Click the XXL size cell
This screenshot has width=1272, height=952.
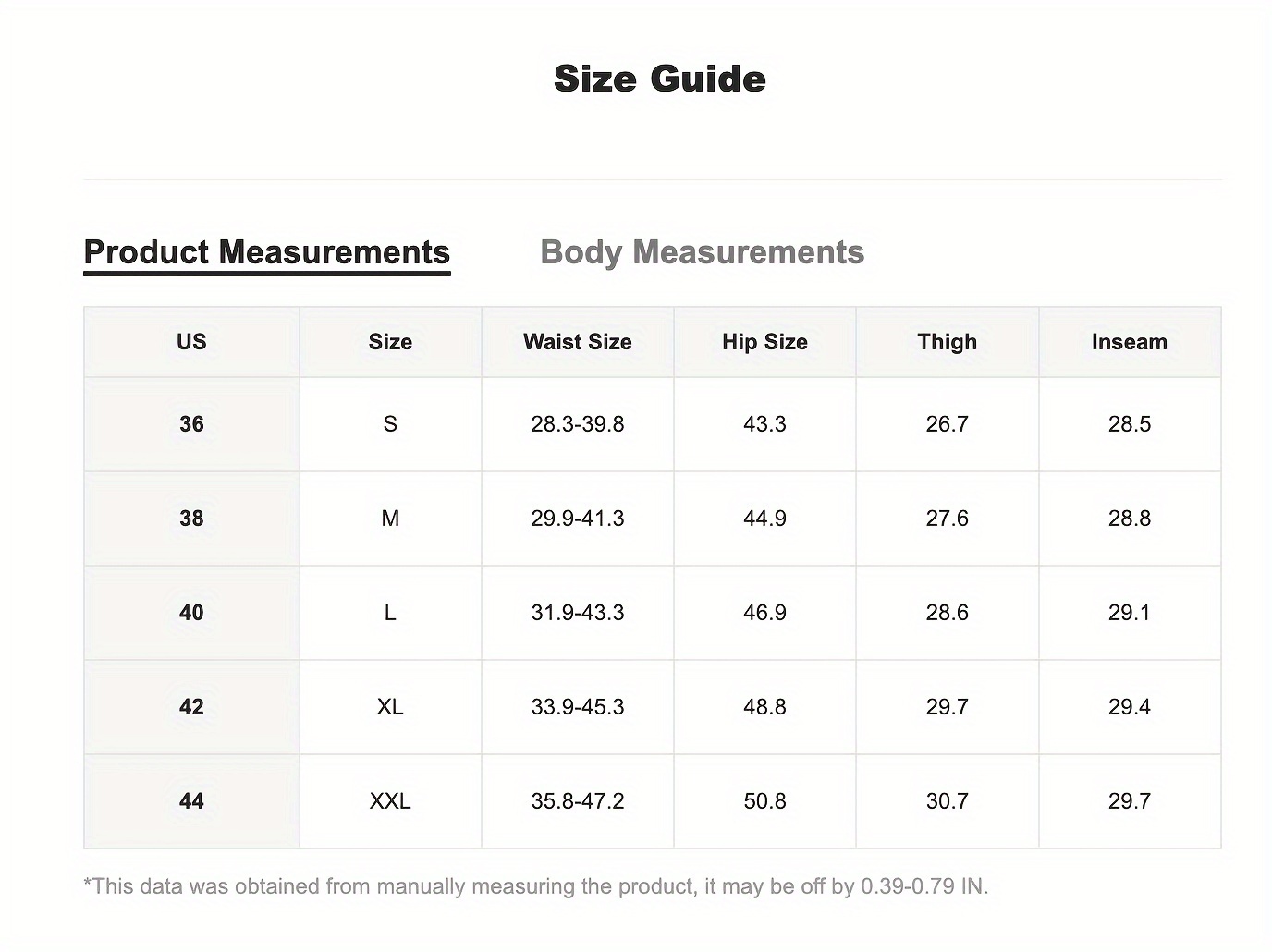tap(390, 801)
